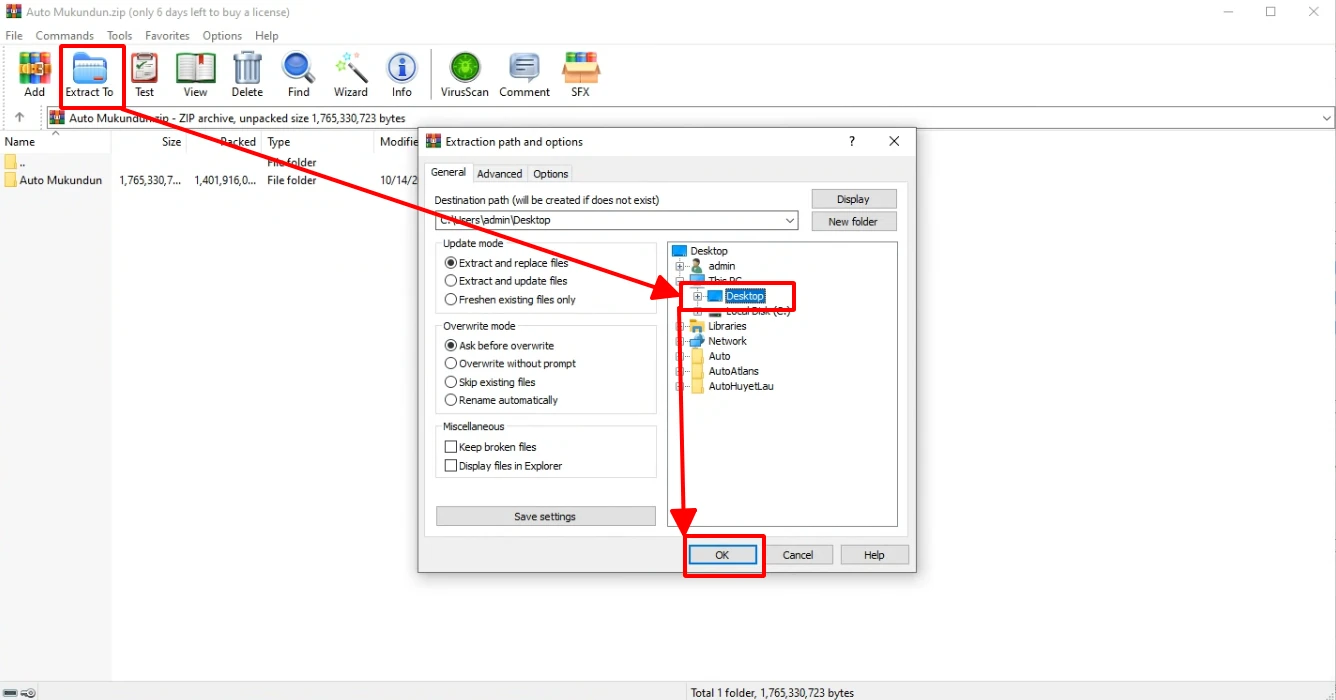Open the Find magnifier tool

pyautogui.click(x=299, y=75)
